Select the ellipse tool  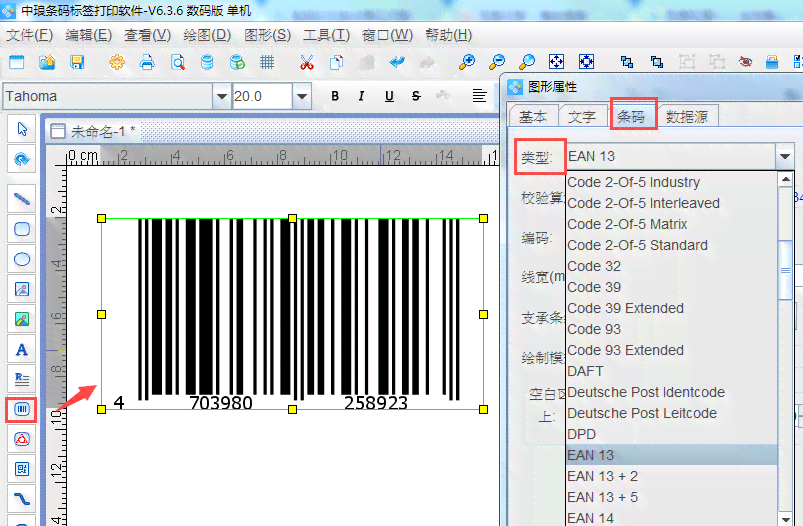point(22,259)
